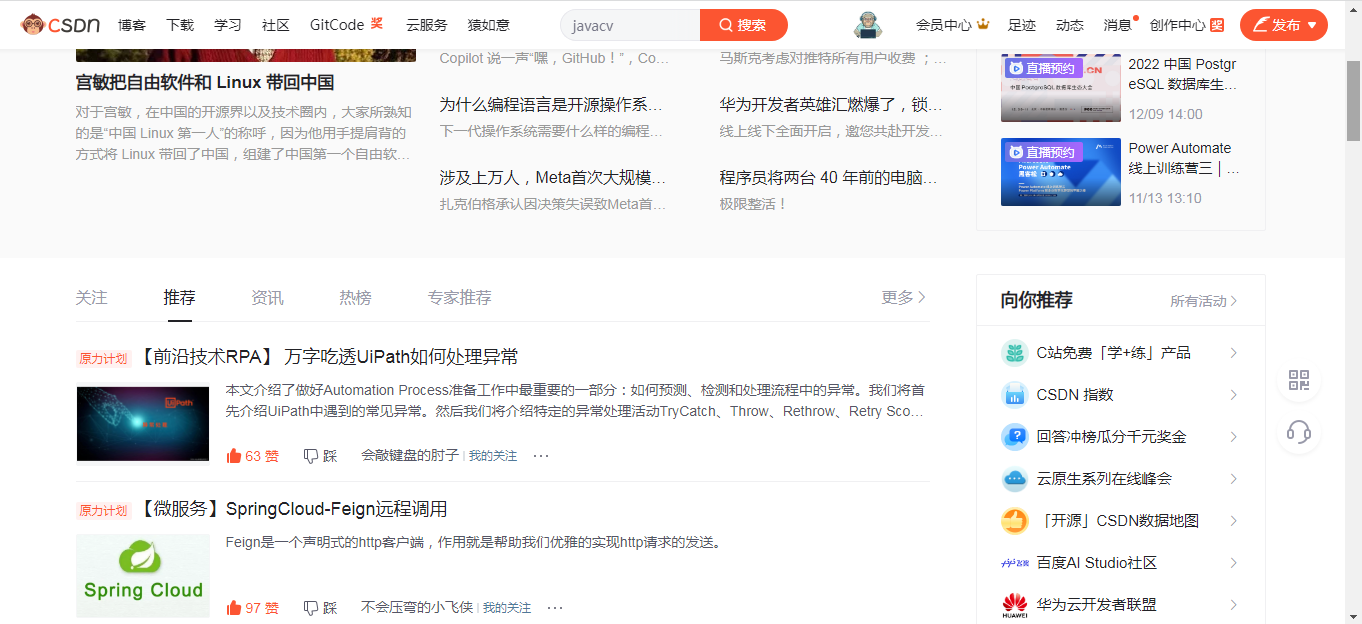This screenshot has height=624, width=1362.
Task: Open the QR code floating icon
Action: [x=1299, y=380]
